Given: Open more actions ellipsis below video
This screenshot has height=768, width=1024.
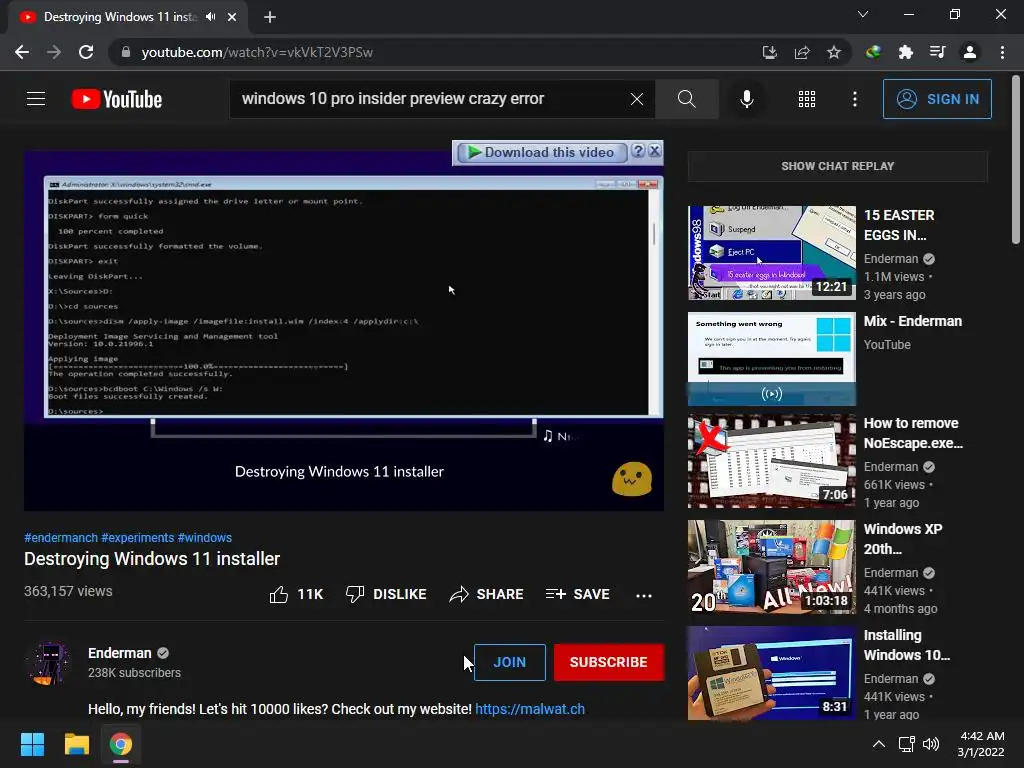Looking at the screenshot, I should pyautogui.click(x=644, y=595).
